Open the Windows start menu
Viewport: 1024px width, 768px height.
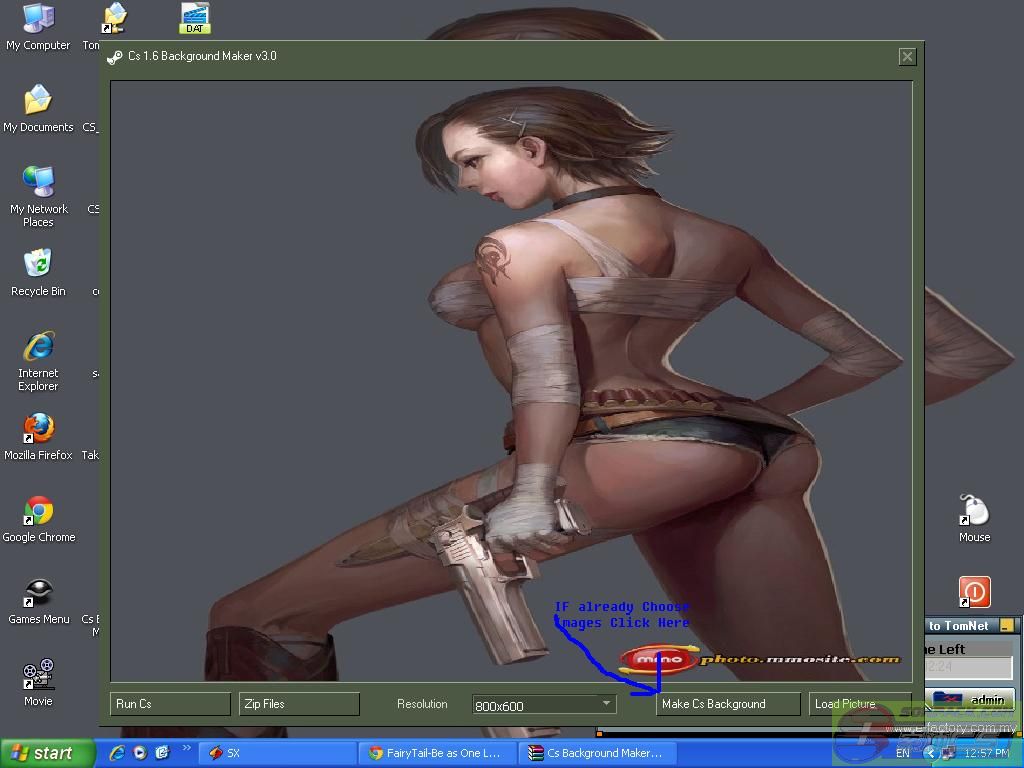tap(47, 753)
